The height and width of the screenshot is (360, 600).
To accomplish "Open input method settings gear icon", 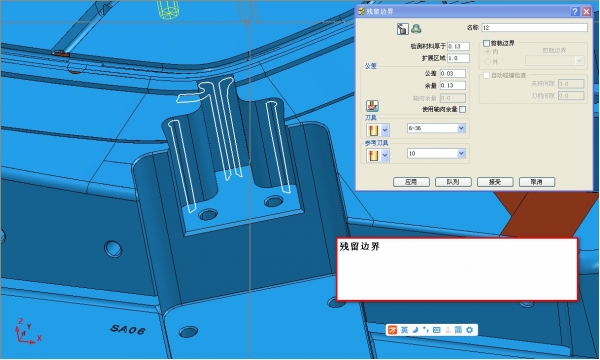I will [470, 330].
